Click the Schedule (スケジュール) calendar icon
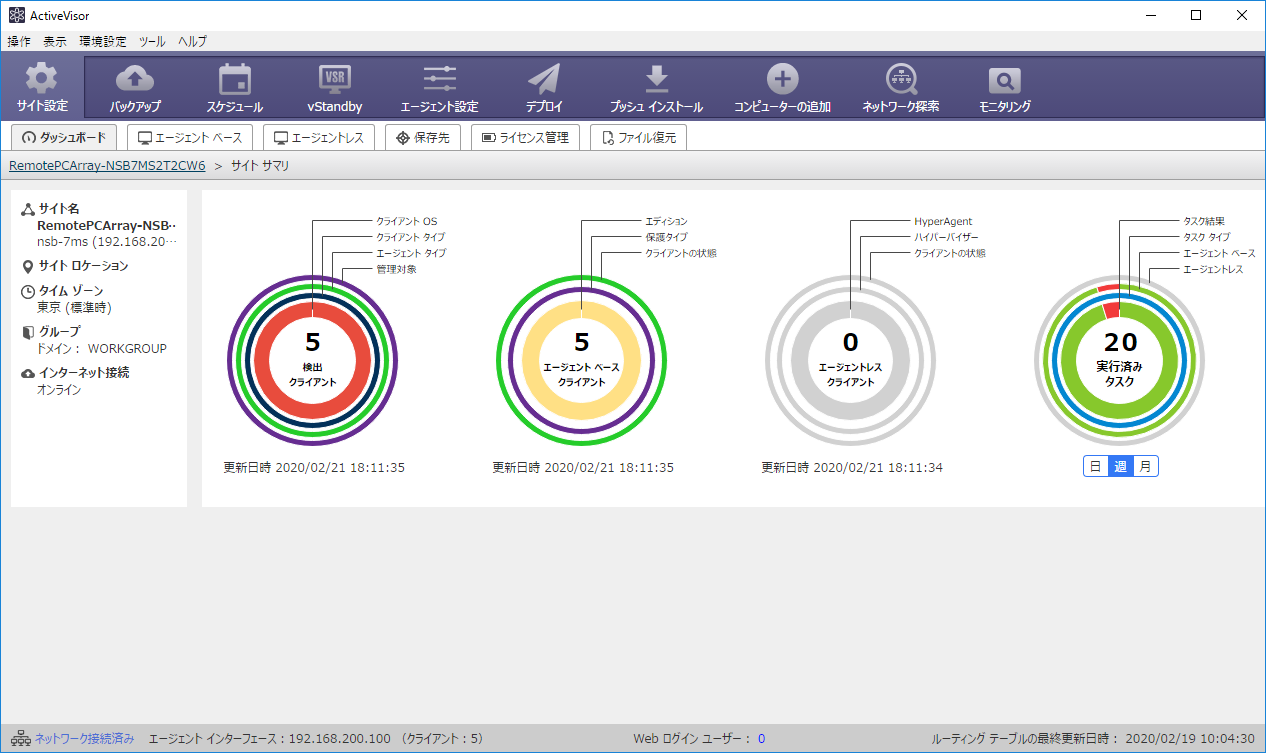This screenshot has height=753, width=1266. point(235,80)
